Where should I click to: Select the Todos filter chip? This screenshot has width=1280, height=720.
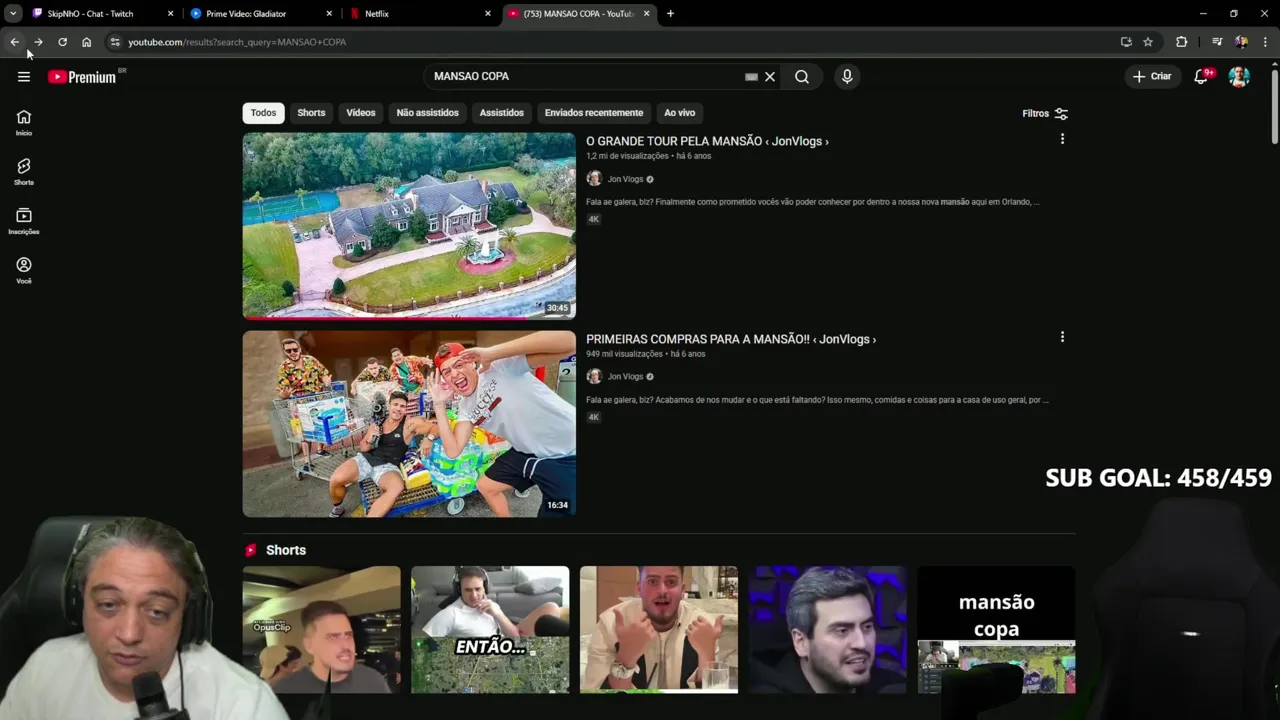click(x=263, y=113)
